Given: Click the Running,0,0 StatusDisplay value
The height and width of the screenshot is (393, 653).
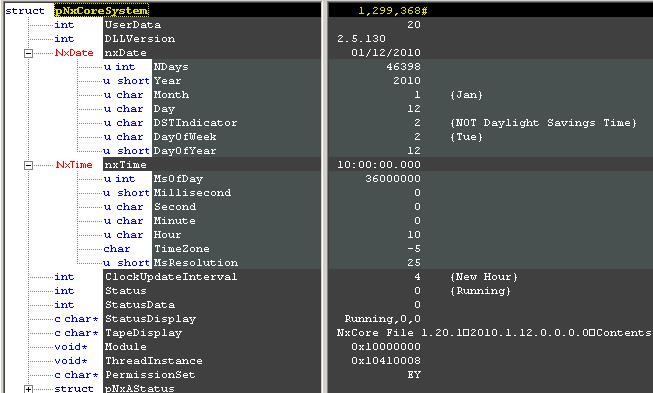Looking at the screenshot, I should pyautogui.click(x=383, y=319).
